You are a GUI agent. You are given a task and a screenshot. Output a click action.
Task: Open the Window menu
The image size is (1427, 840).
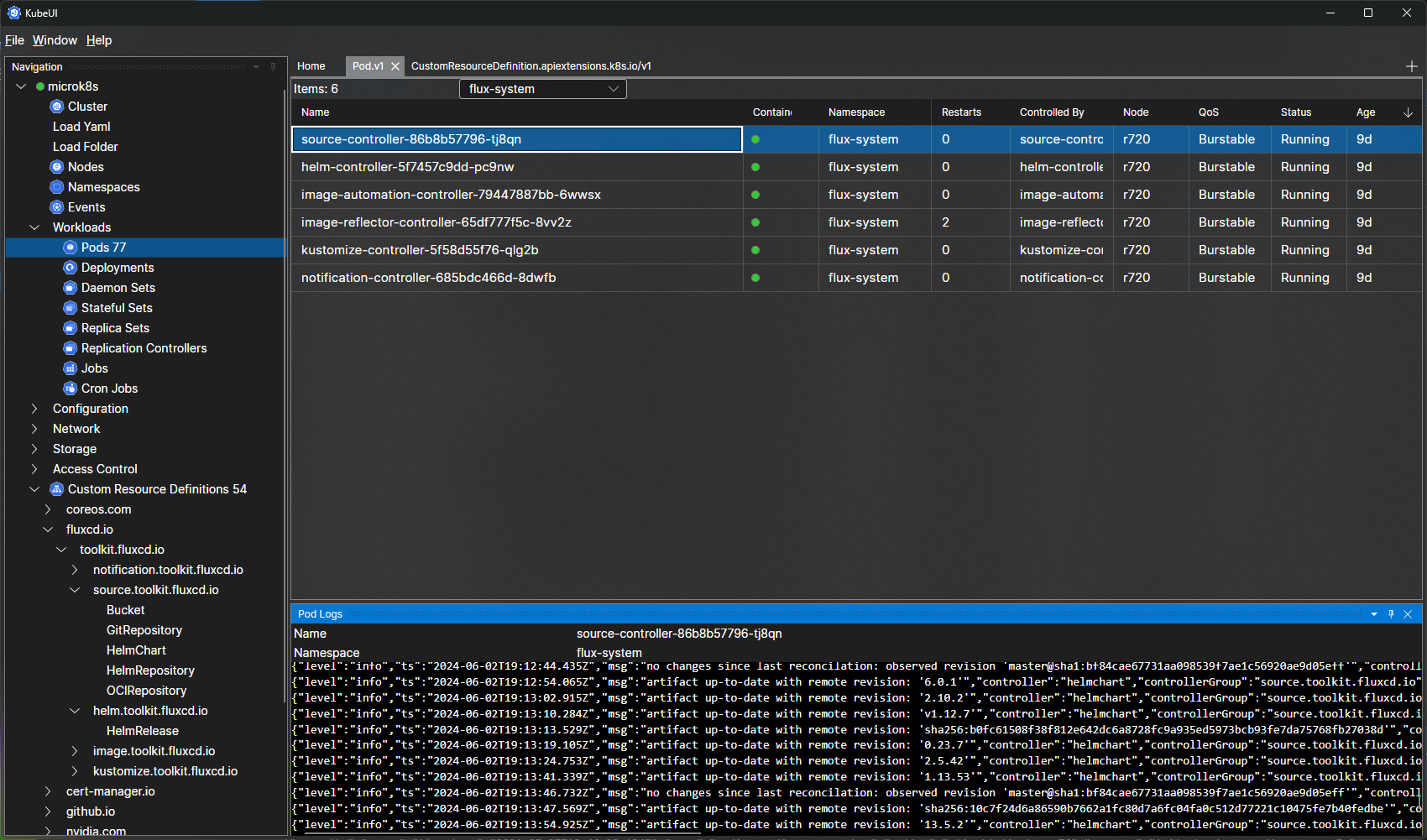(55, 40)
